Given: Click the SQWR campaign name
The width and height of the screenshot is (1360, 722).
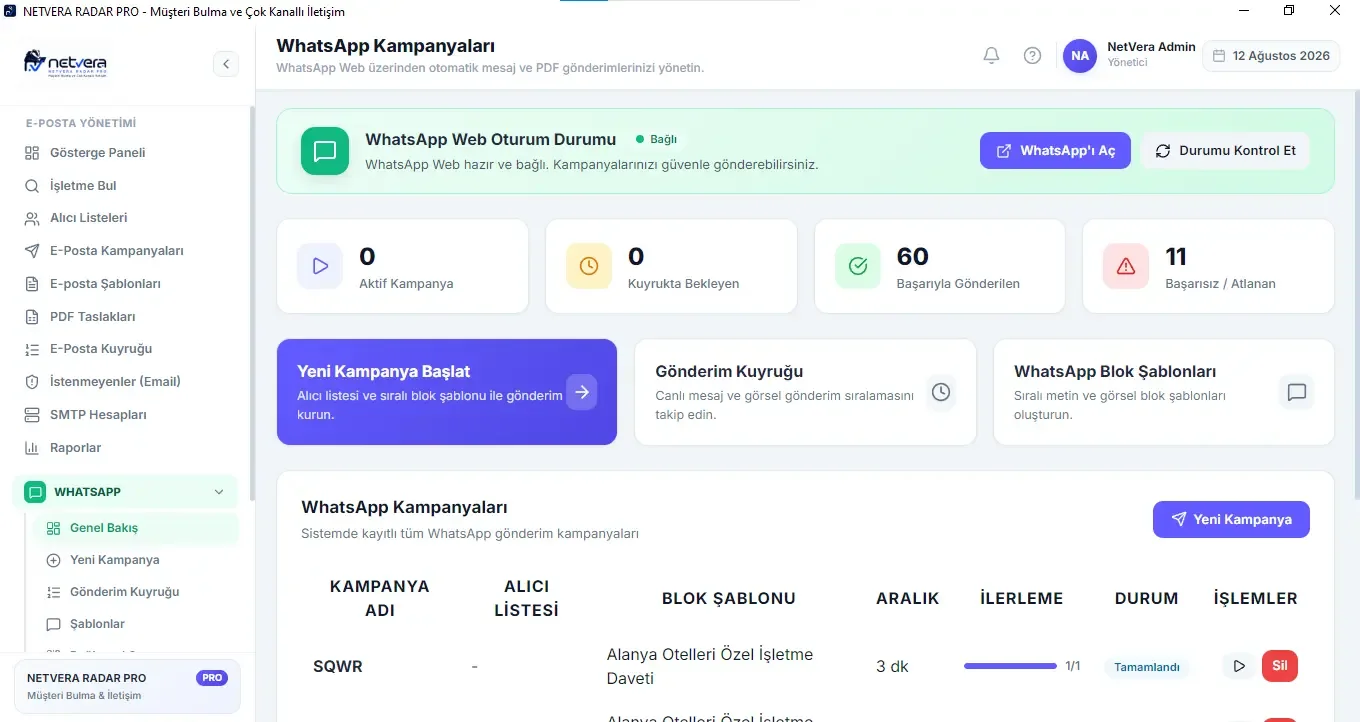Looking at the screenshot, I should coord(338,667).
